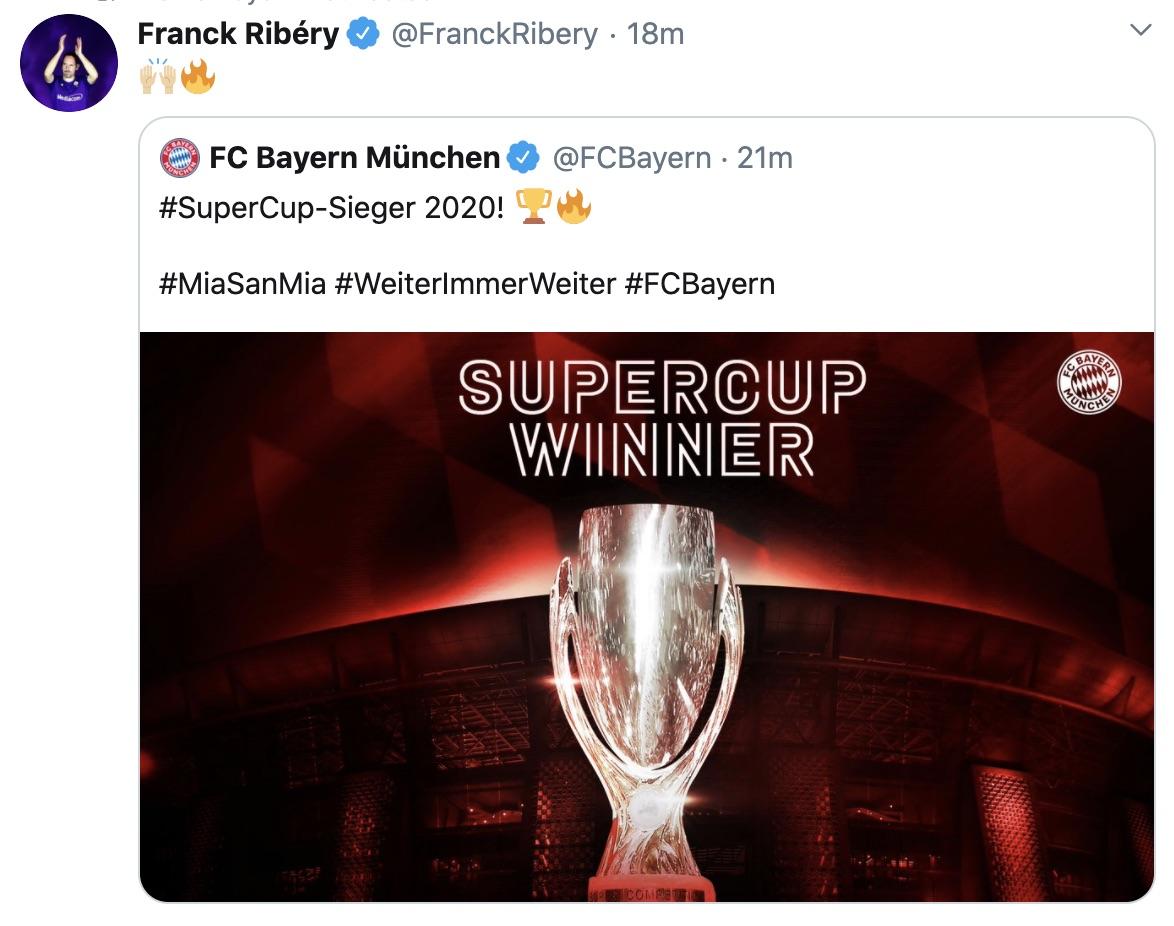Open the #WeiterImmerWeiter hashtag
Screen dimensions: 1174x926
pyautogui.click(x=475, y=284)
